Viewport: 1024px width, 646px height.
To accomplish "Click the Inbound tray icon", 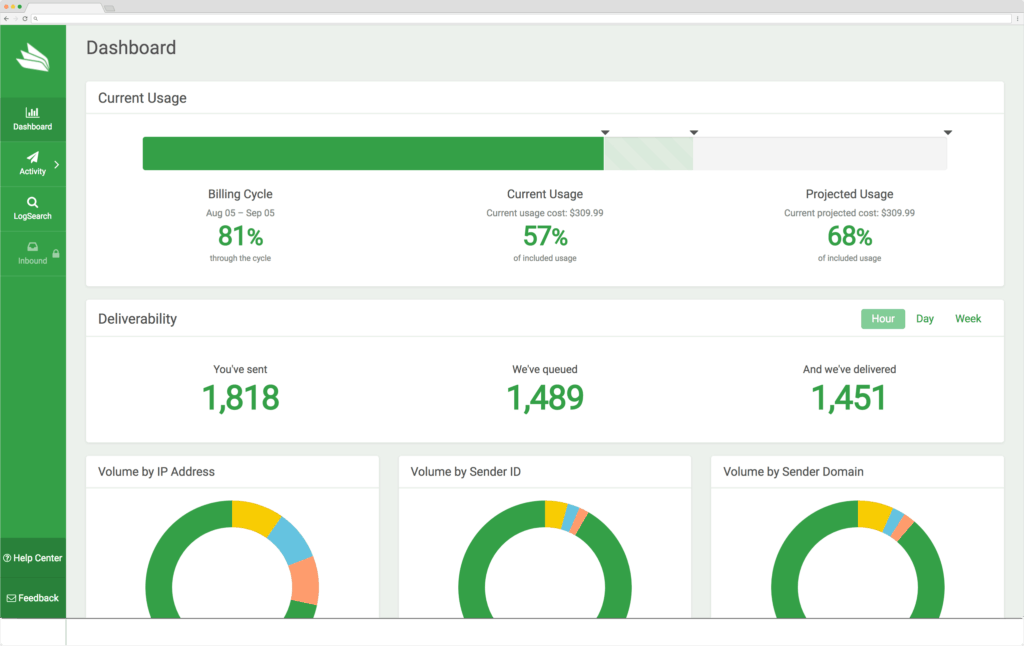I will tap(32, 245).
